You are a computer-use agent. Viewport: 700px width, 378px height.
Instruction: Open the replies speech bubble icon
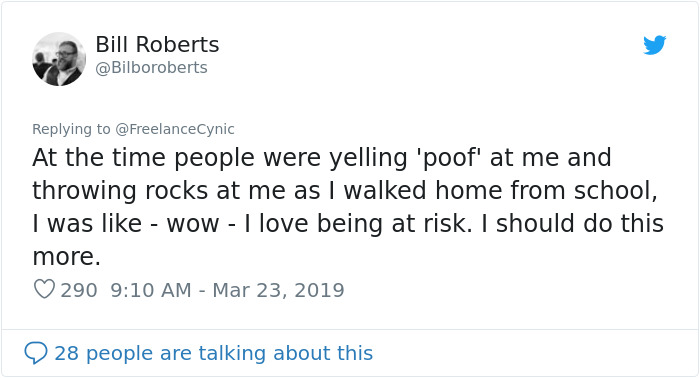point(36,353)
